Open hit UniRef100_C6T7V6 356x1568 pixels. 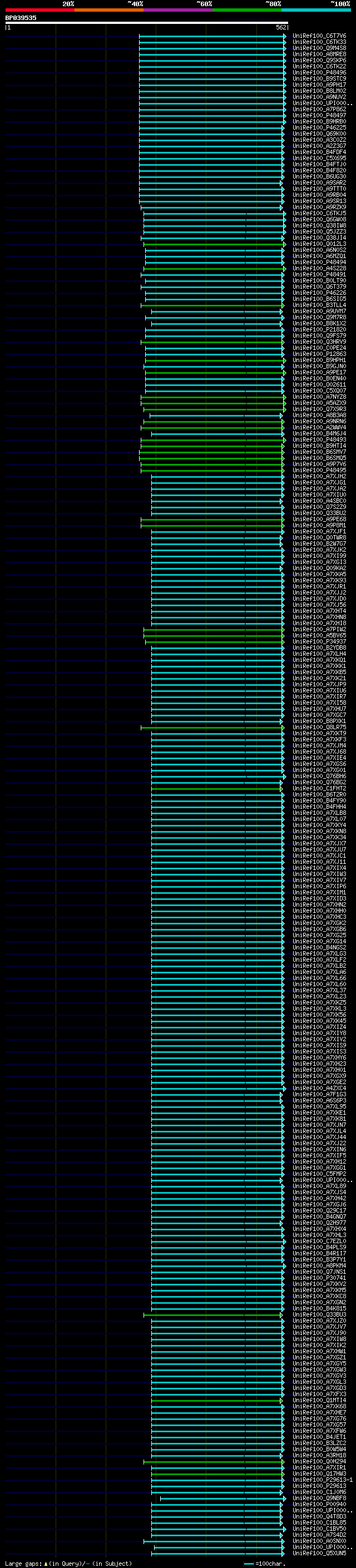click(x=319, y=36)
